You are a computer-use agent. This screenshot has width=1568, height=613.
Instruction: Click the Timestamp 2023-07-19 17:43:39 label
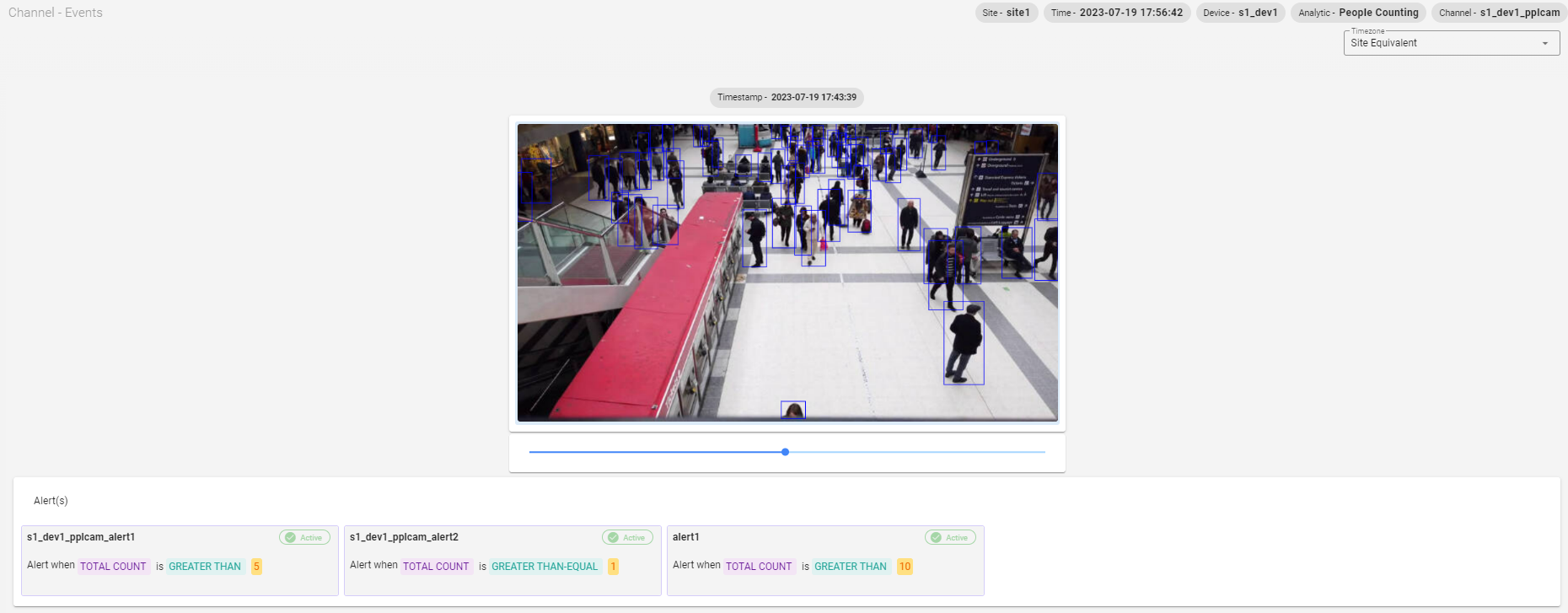pos(787,98)
